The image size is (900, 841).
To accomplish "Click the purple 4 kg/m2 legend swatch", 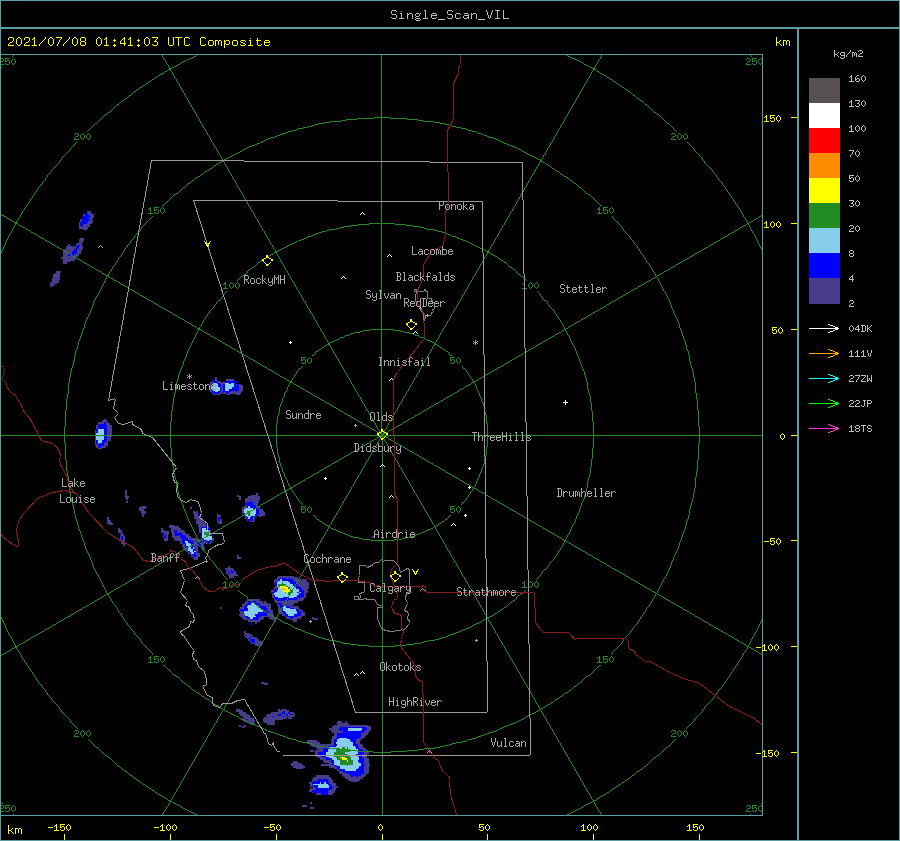I will [x=824, y=290].
